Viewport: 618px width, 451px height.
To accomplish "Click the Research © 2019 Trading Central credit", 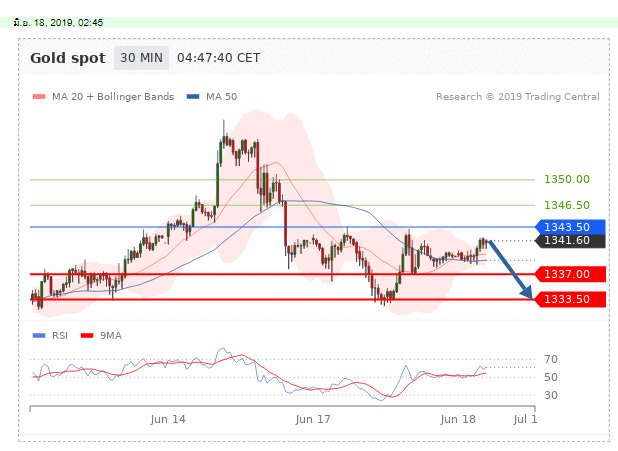I will (x=517, y=97).
